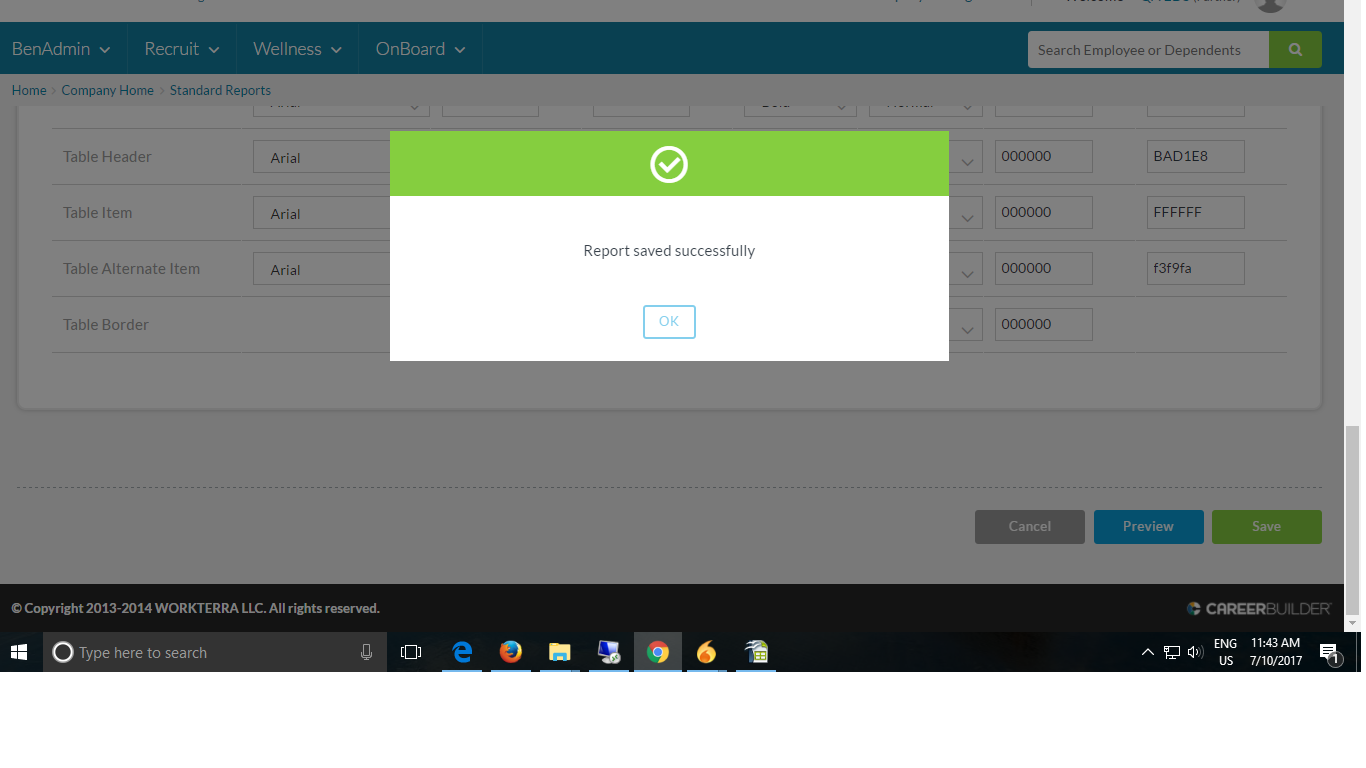Click the Search Employee or Dependents field
This screenshot has width=1366, height=768.
[x=1148, y=50]
